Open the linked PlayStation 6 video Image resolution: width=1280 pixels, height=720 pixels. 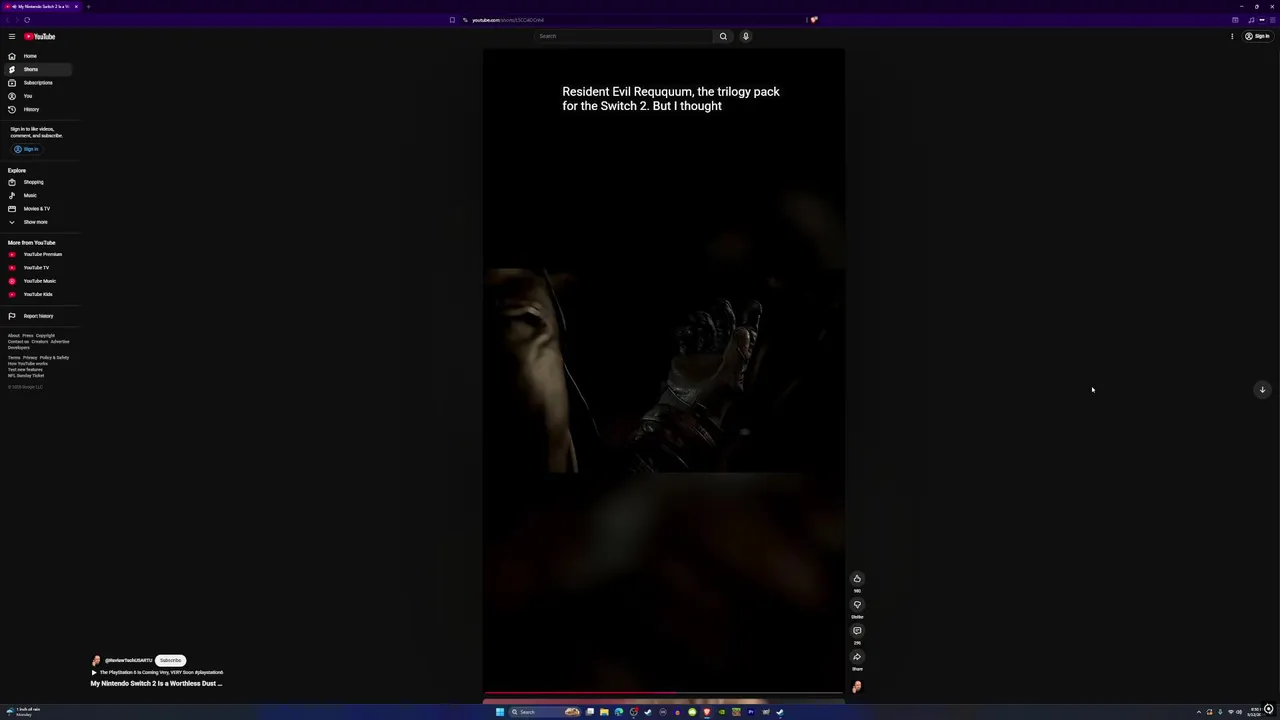[157, 672]
